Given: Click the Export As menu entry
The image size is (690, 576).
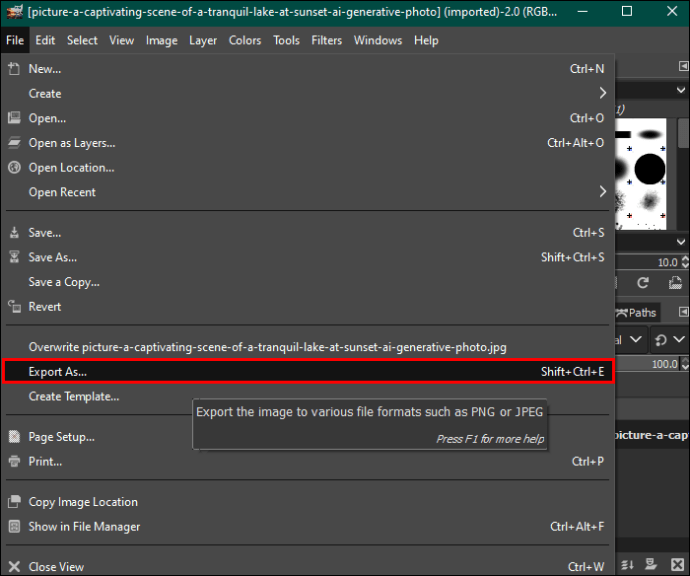Looking at the screenshot, I should pyautogui.click(x=58, y=372).
